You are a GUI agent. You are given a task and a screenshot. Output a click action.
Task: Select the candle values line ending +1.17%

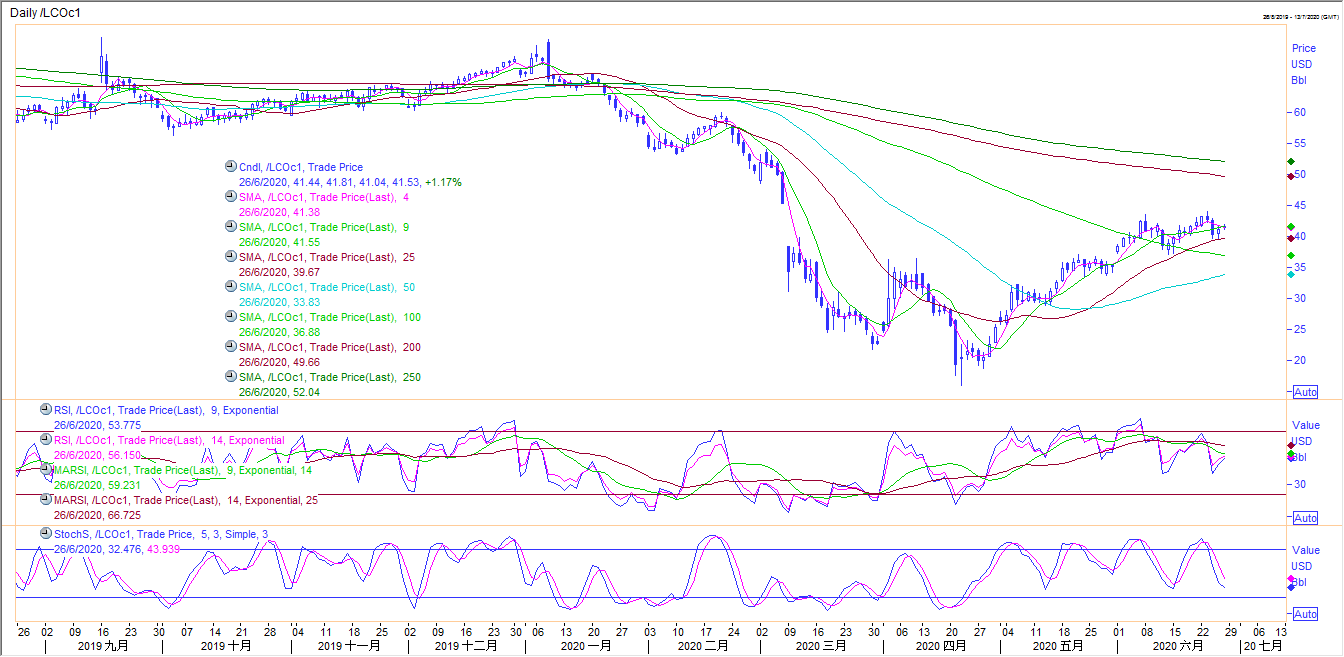(x=350, y=183)
